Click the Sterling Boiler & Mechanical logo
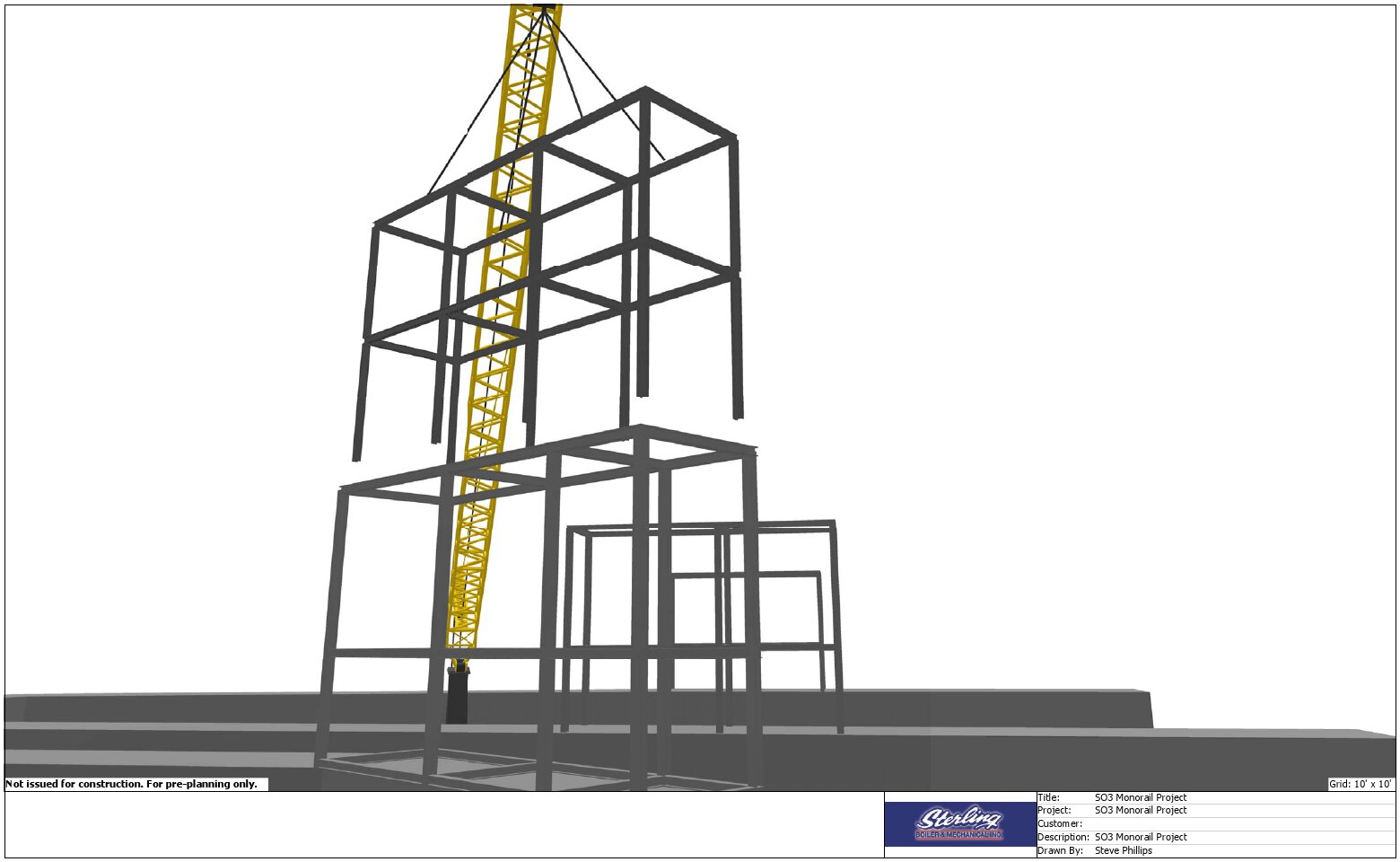The height and width of the screenshot is (862, 1400). coord(959,823)
